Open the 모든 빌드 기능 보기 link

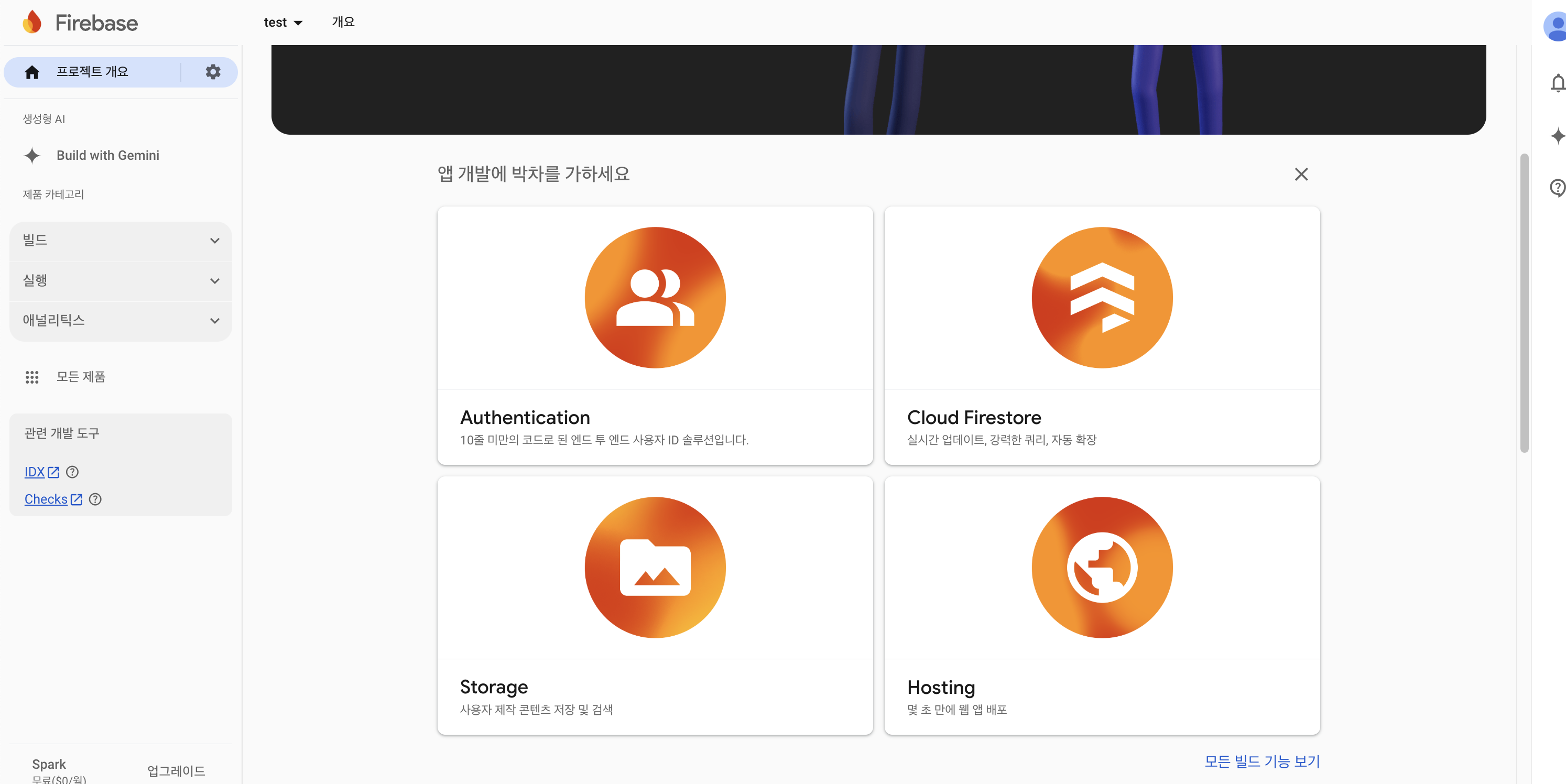pyautogui.click(x=1261, y=761)
